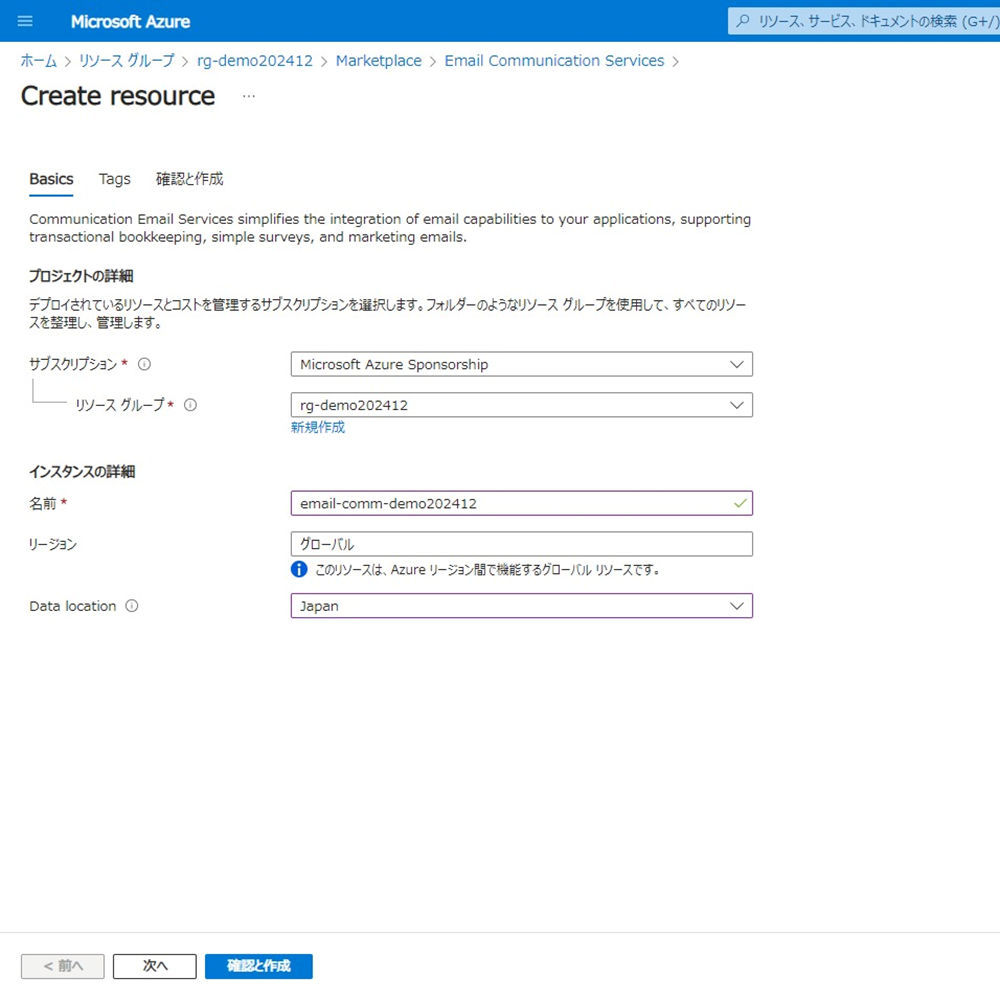This screenshot has height=1000, width=1000.
Task: Go to ホーム breadcrumb
Action: (x=38, y=61)
